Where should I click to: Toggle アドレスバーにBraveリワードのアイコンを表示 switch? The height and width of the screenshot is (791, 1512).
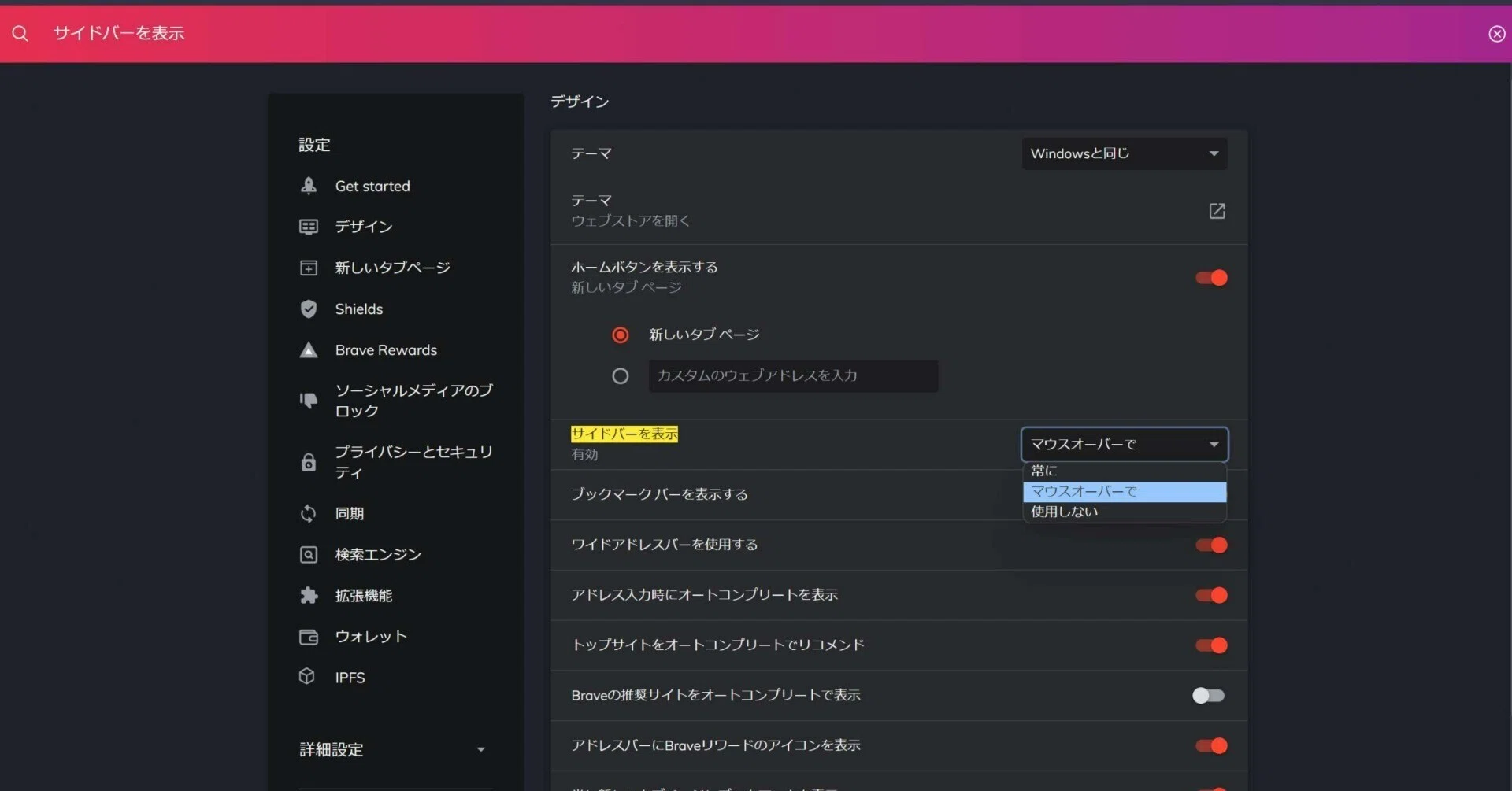(x=1211, y=745)
